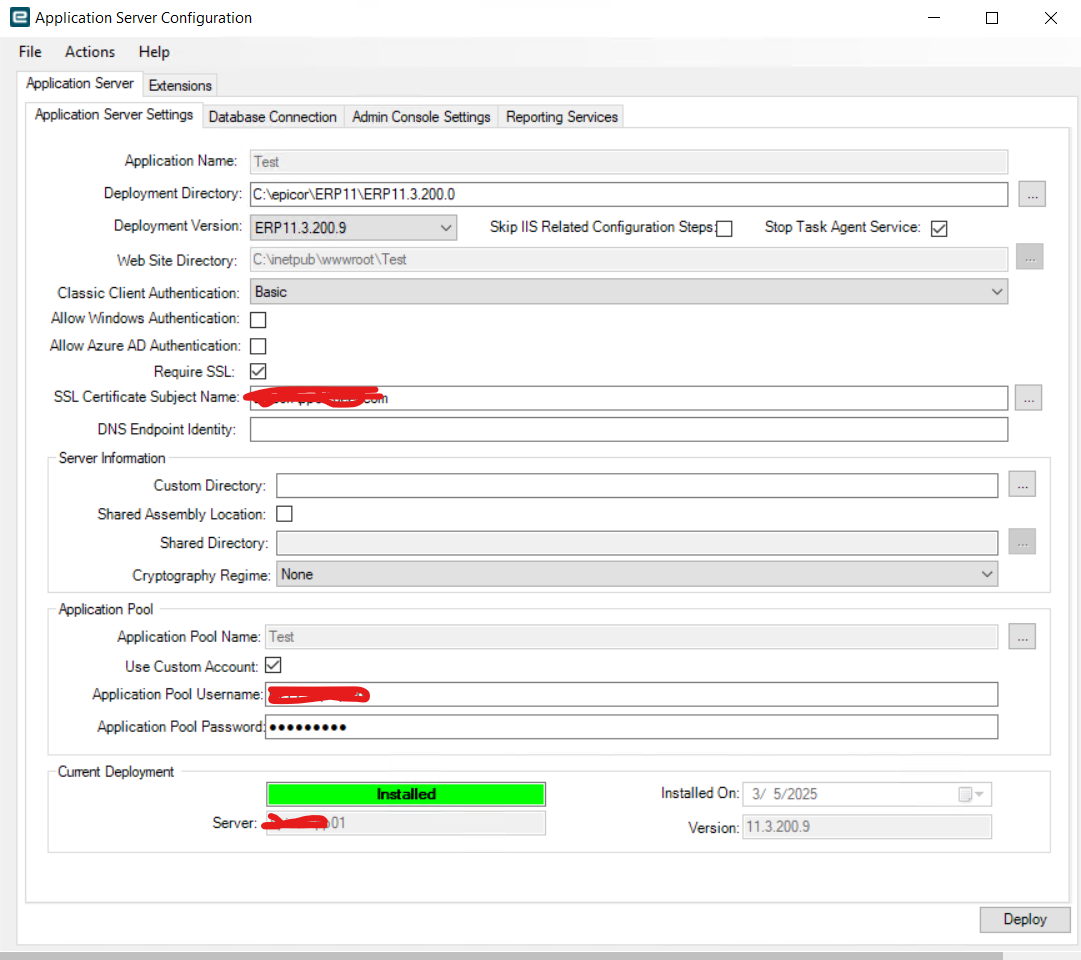
Task: Browse for a Shared Directory
Action: (x=1021, y=541)
